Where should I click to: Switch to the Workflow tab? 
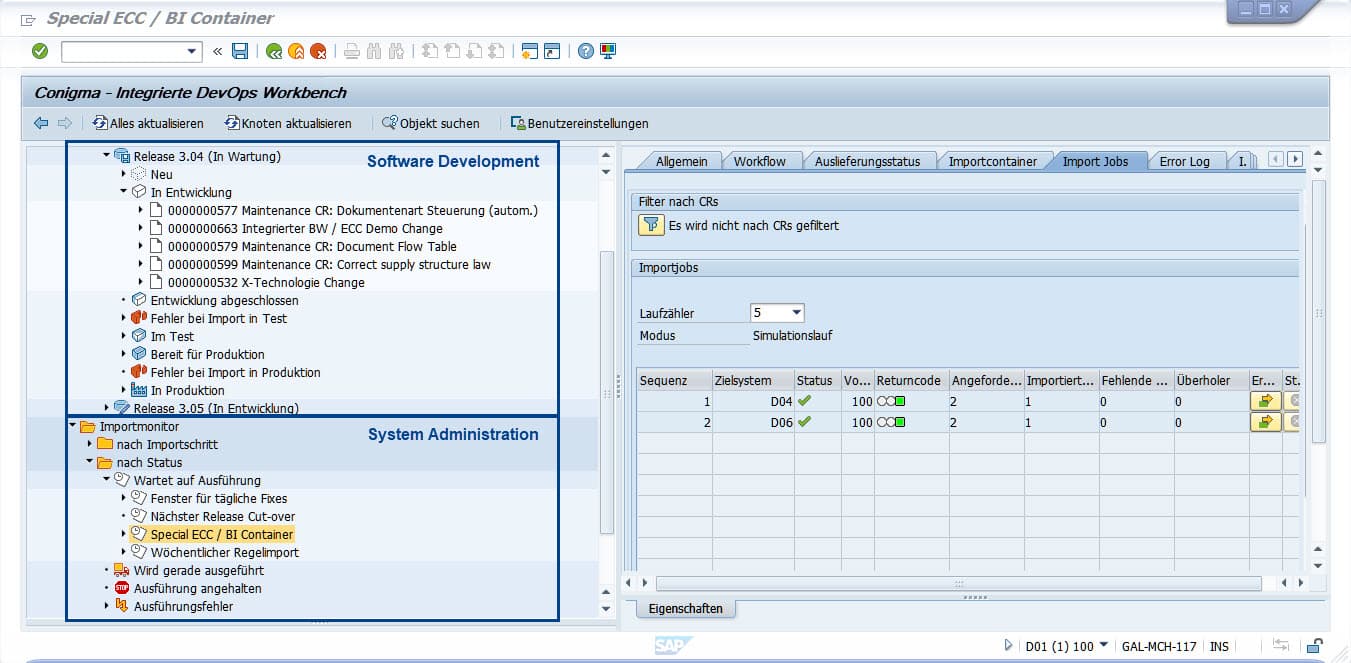click(x=759, y=161)
